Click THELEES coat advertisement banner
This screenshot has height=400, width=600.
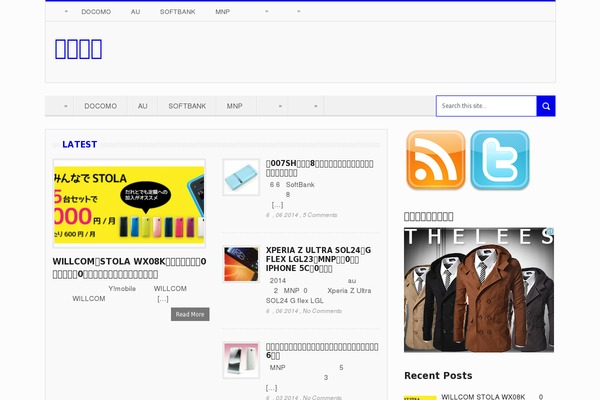(479, 290)
